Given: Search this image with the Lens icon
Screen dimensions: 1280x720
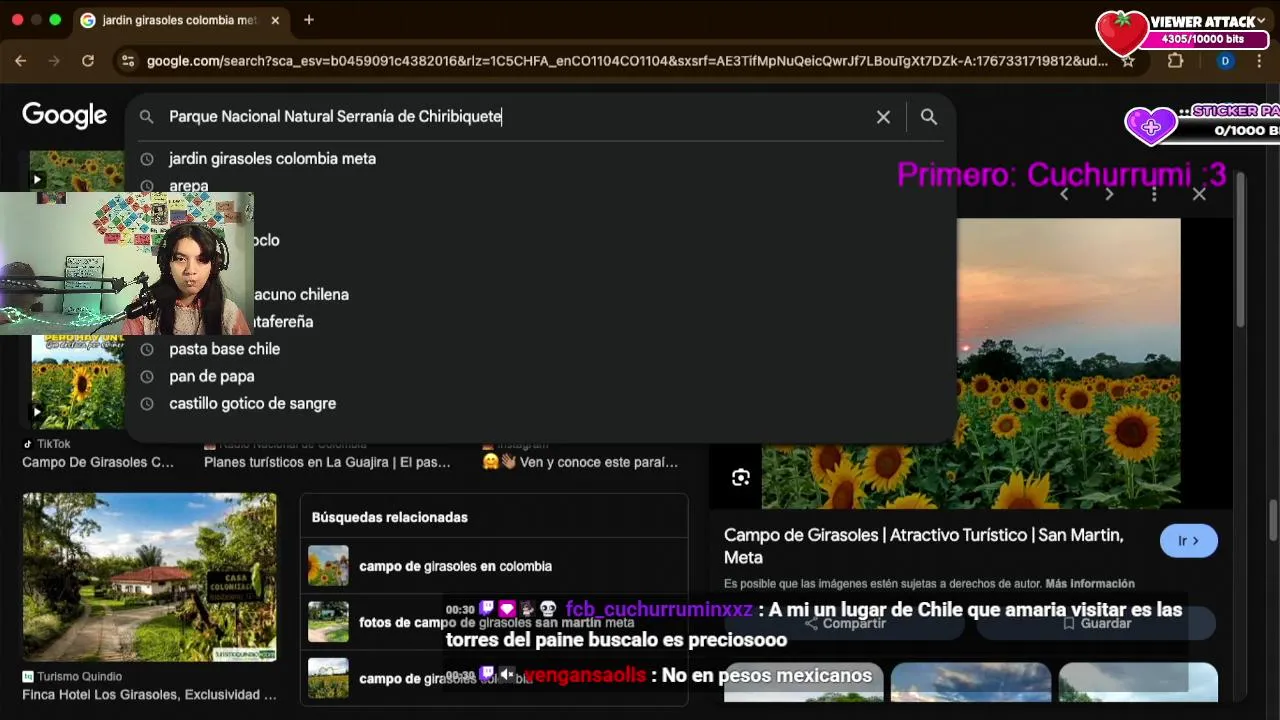Looking at the screenshot, I should [x=741, y=478].
